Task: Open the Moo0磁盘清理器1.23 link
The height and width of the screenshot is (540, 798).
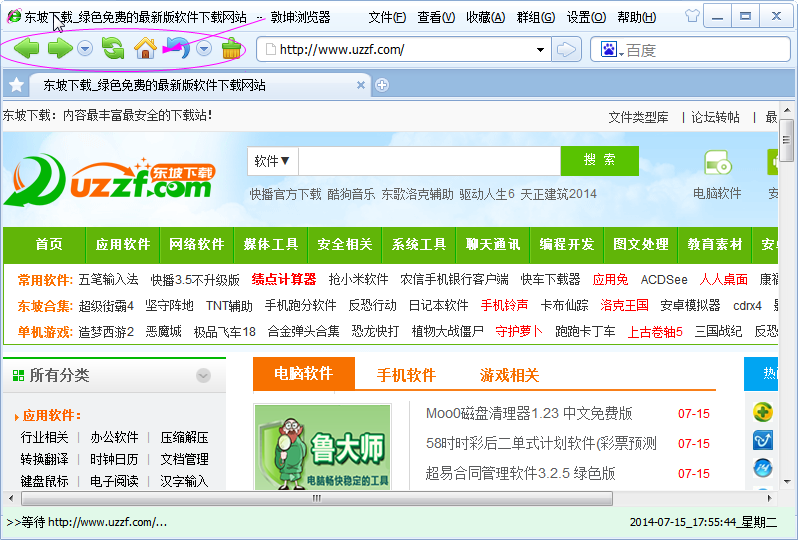Action: [529, 413]
